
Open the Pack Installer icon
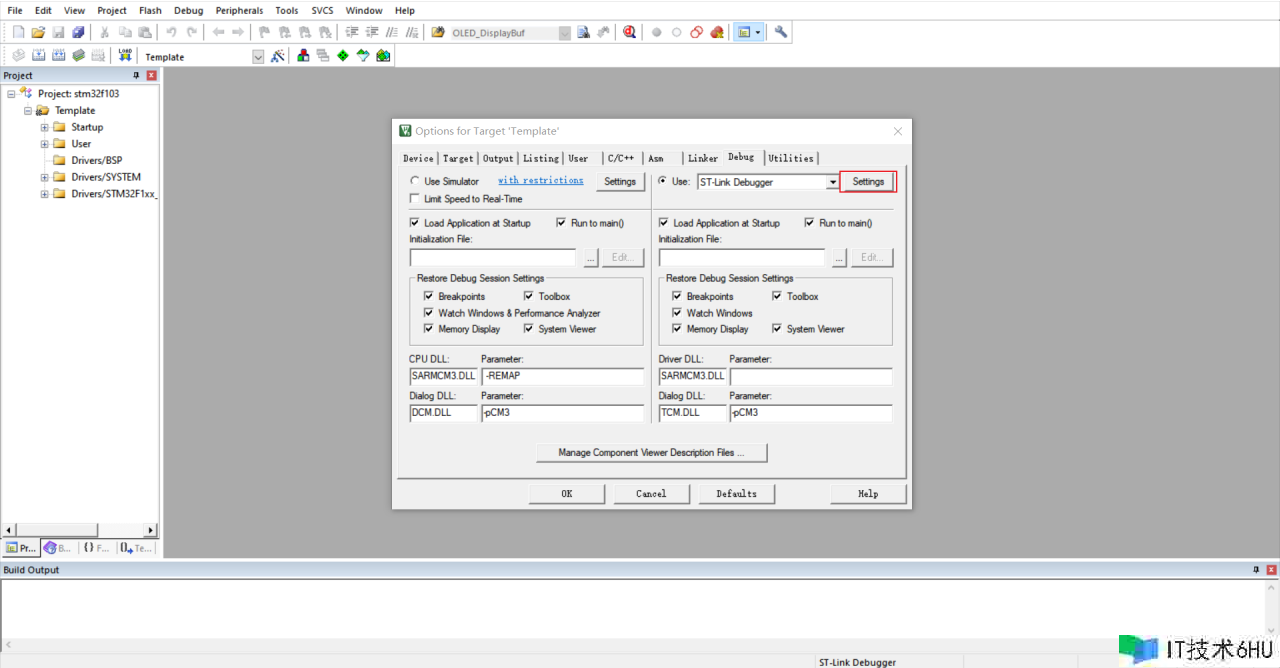[383, 56]
